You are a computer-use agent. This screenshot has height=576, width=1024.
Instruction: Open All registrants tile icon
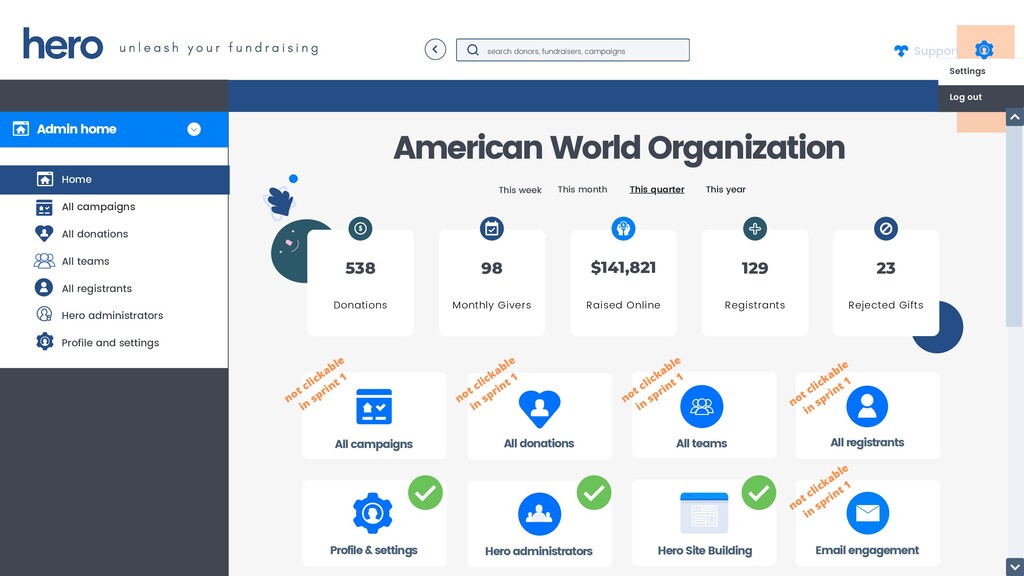(x=867, y=406)
